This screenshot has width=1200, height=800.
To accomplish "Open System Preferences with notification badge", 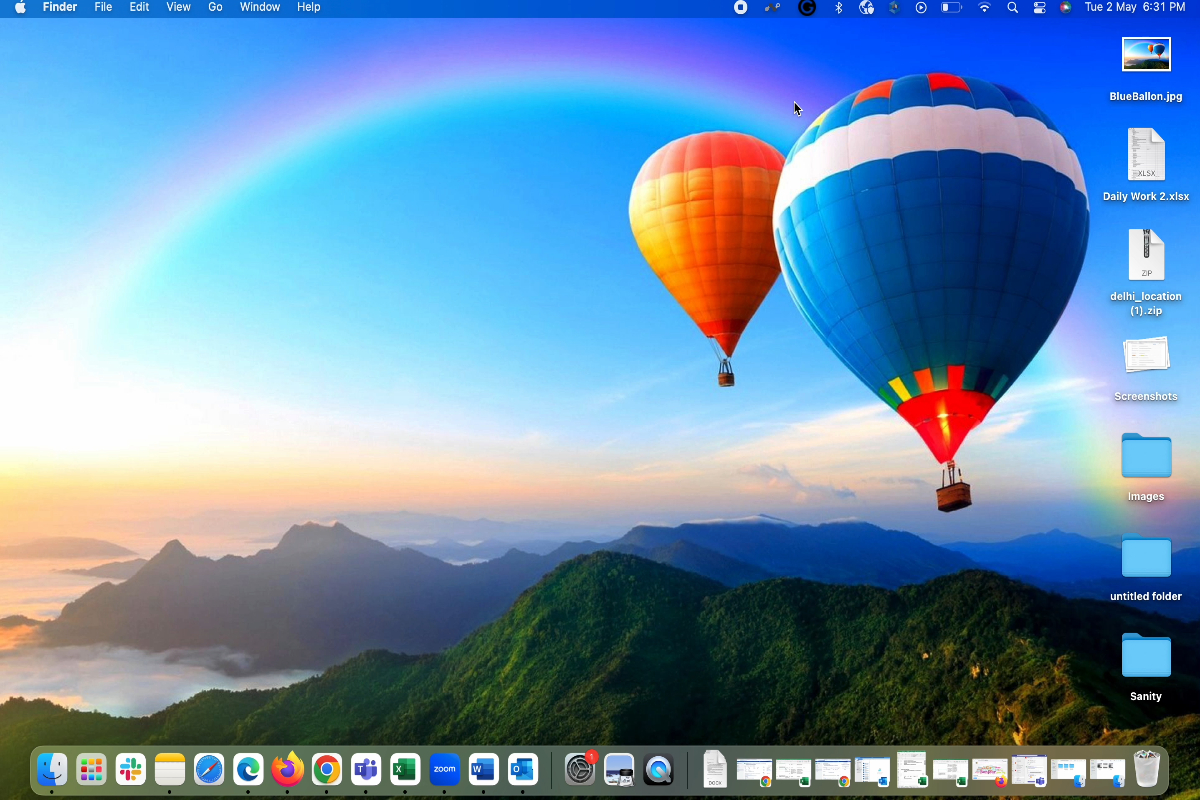I will pyautogui.click(x=580, y=769).
